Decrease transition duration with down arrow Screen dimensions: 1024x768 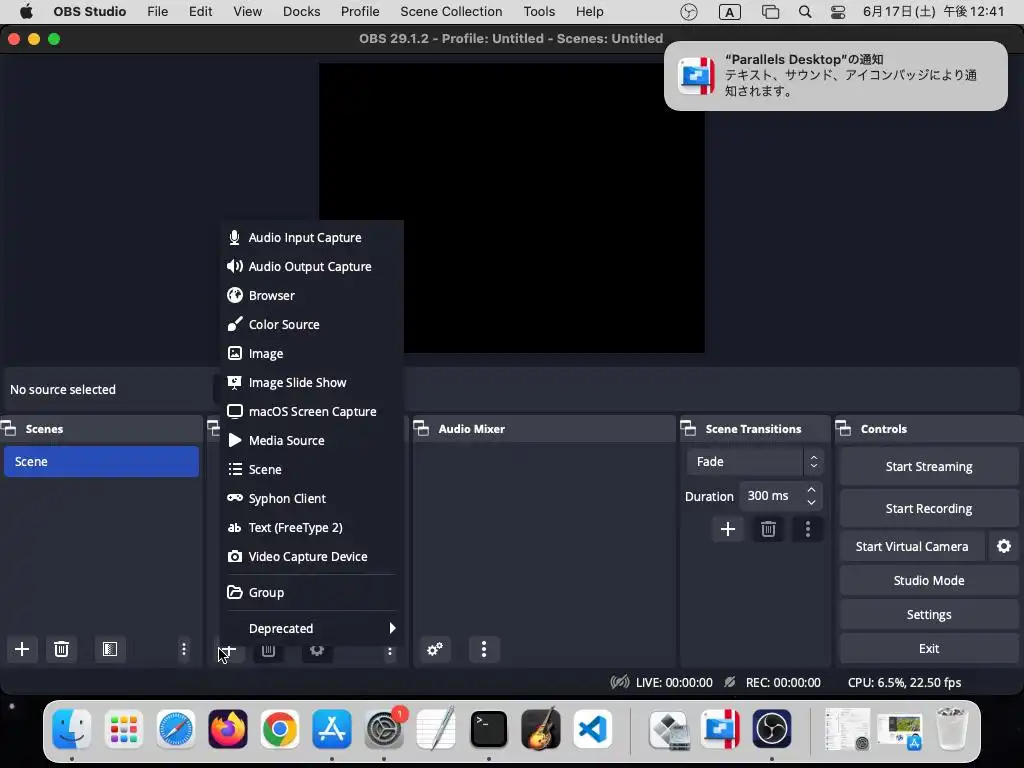click(x=811, y=502)
